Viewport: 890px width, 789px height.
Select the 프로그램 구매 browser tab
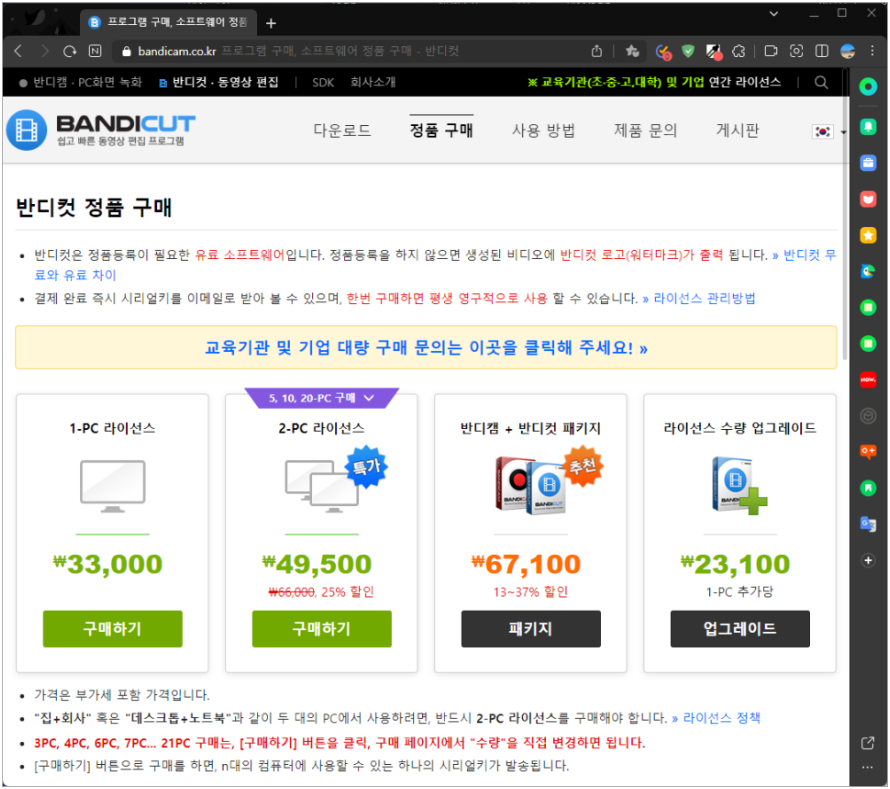pyautogui.click(x=169, y=22)
